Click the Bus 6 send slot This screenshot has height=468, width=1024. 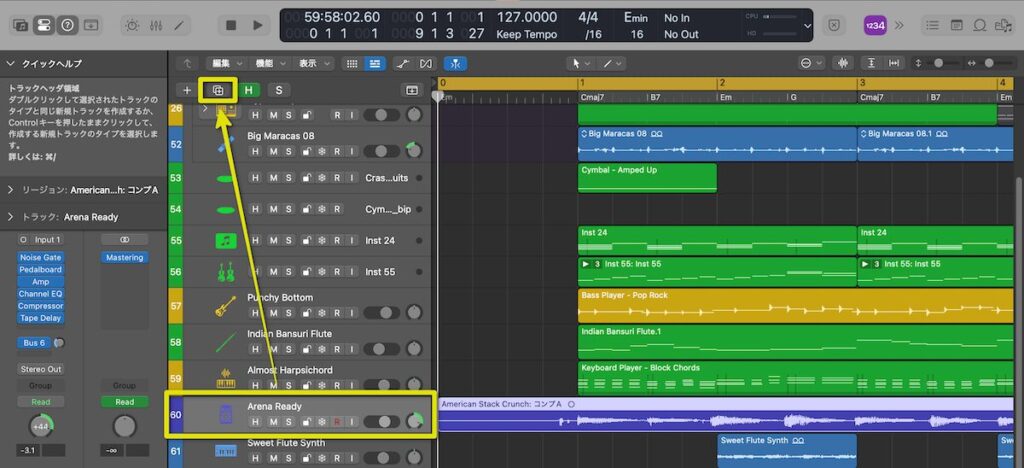pyautogui.click(x=35, y=343)
